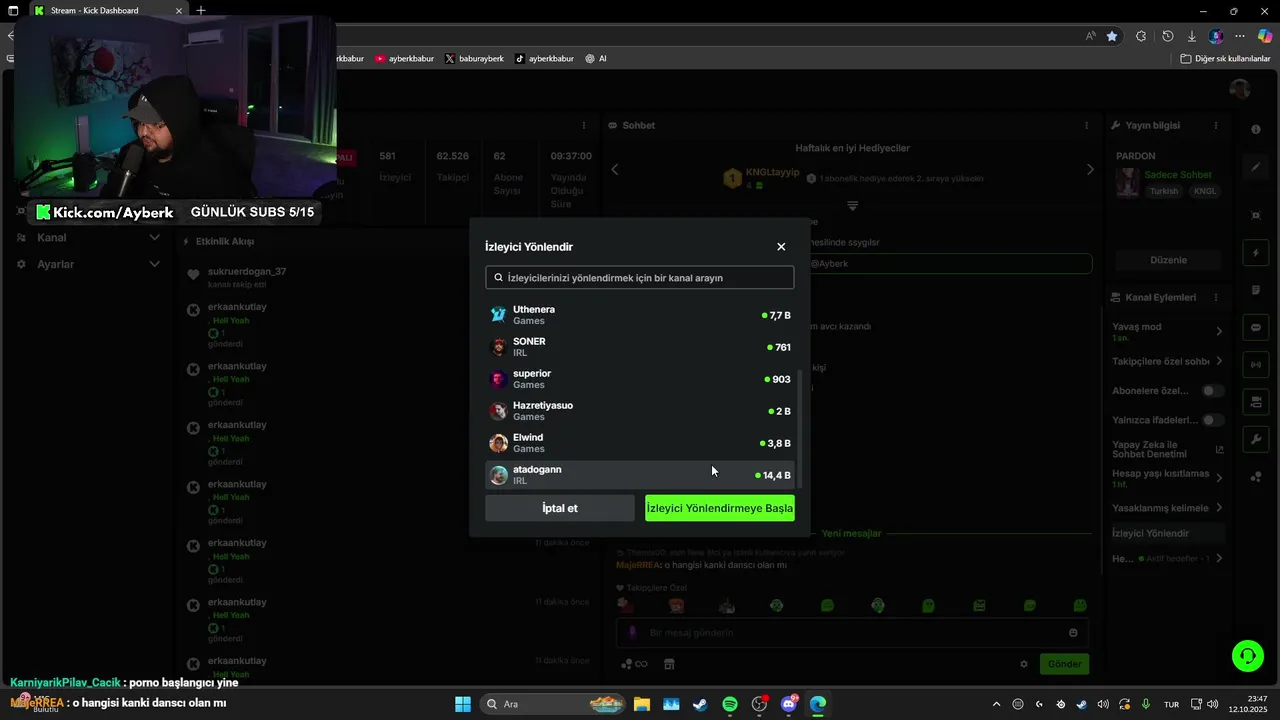Toggle Yalnızca ifadeler switch

click(x=1212, y=421)
